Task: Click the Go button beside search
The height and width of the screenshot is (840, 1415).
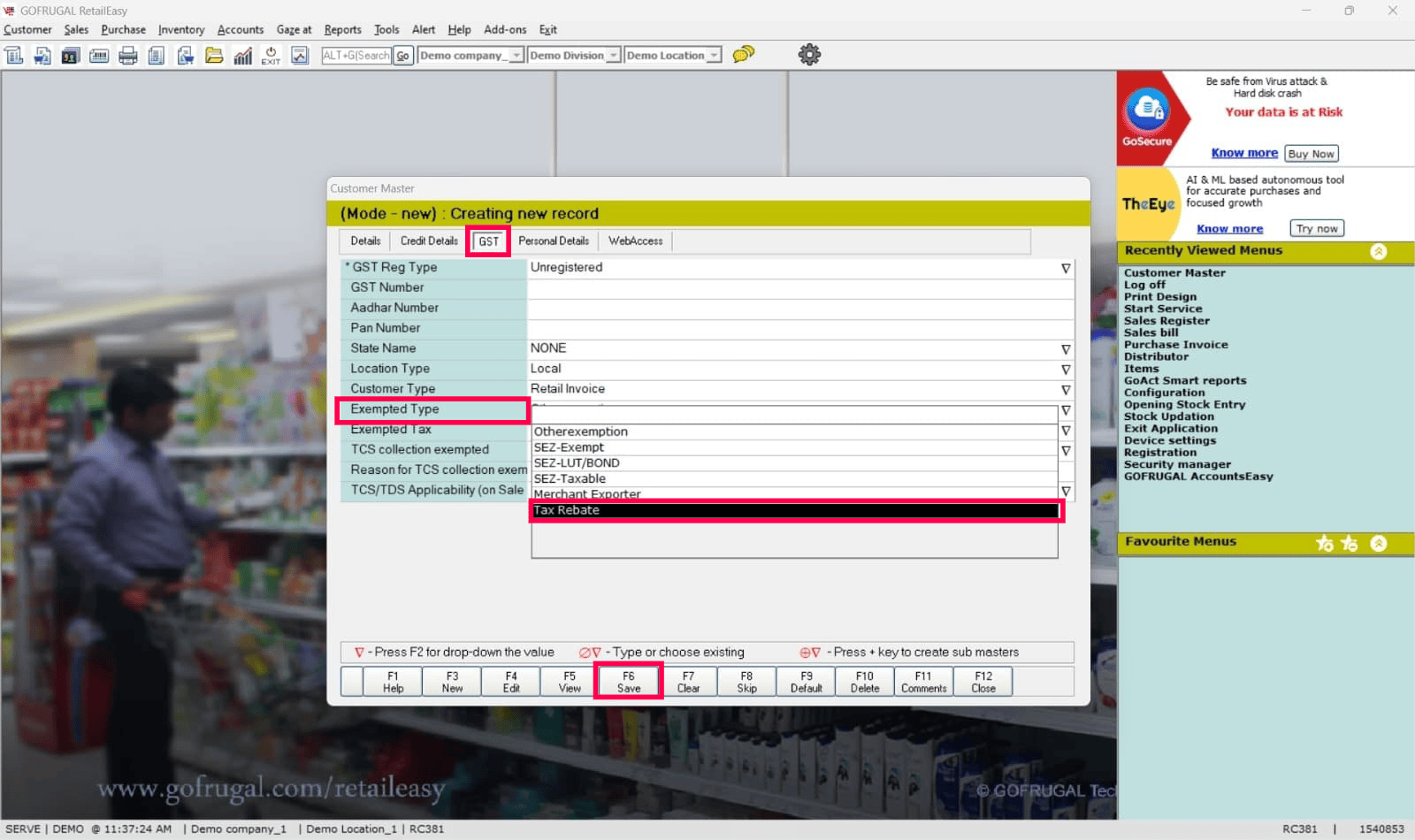Action: 402,56
